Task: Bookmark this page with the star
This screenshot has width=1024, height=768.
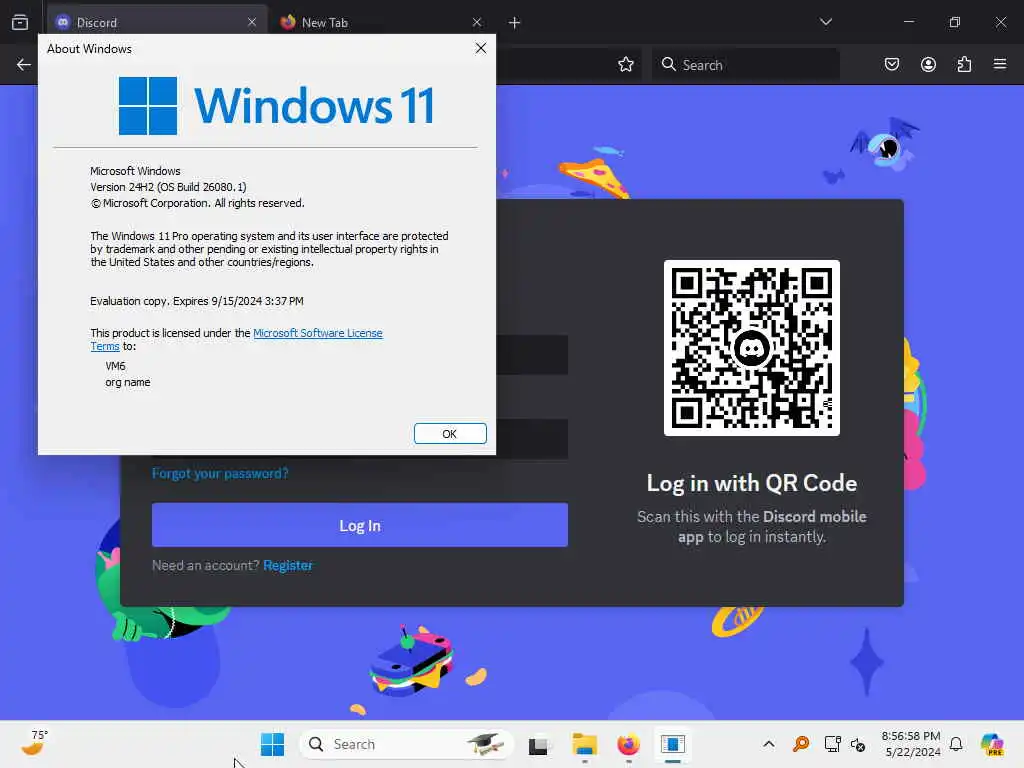Action: pyautogui.click(x=626, y=64)
